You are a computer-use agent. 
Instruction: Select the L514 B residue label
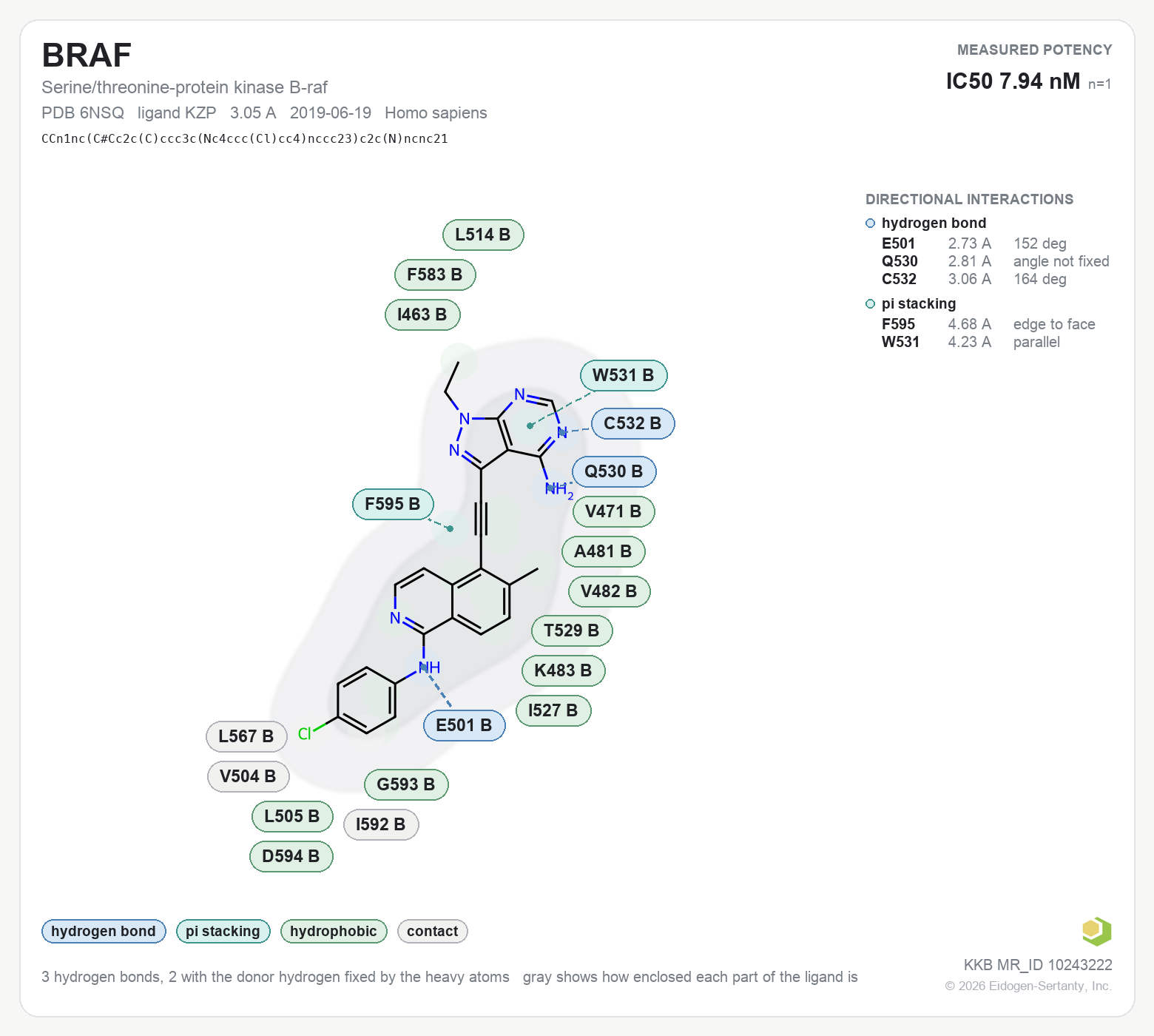click(483, 235)
